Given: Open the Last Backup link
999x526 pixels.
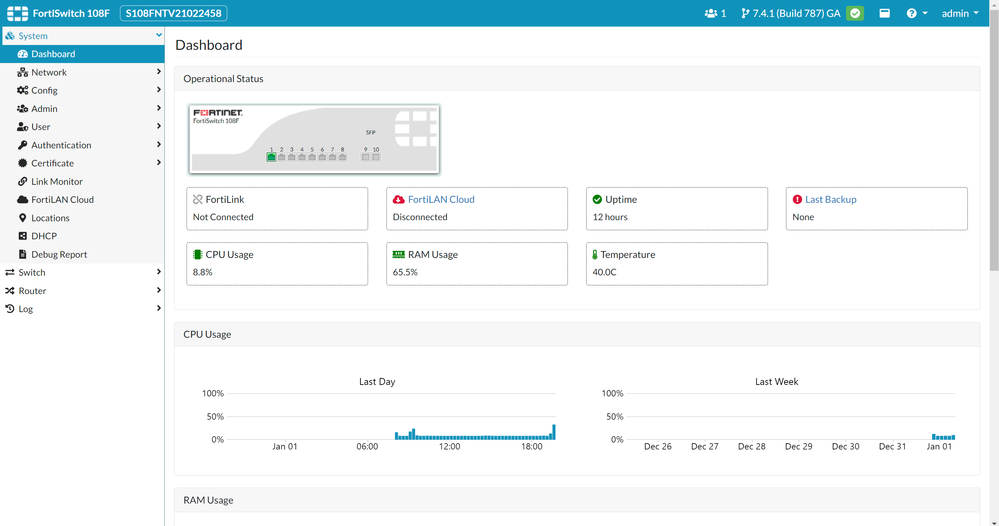Looking at the screenshot, I should coord(830,200).
